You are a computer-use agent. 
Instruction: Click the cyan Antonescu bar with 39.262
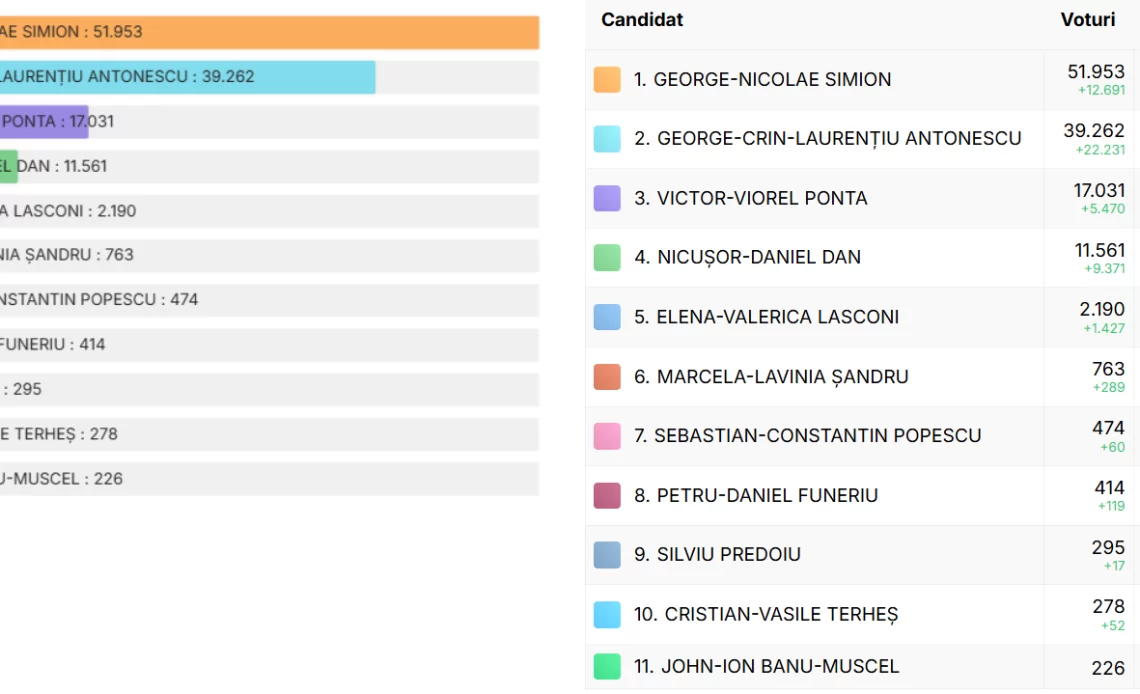pyautogui.click(x=188, y=77)
